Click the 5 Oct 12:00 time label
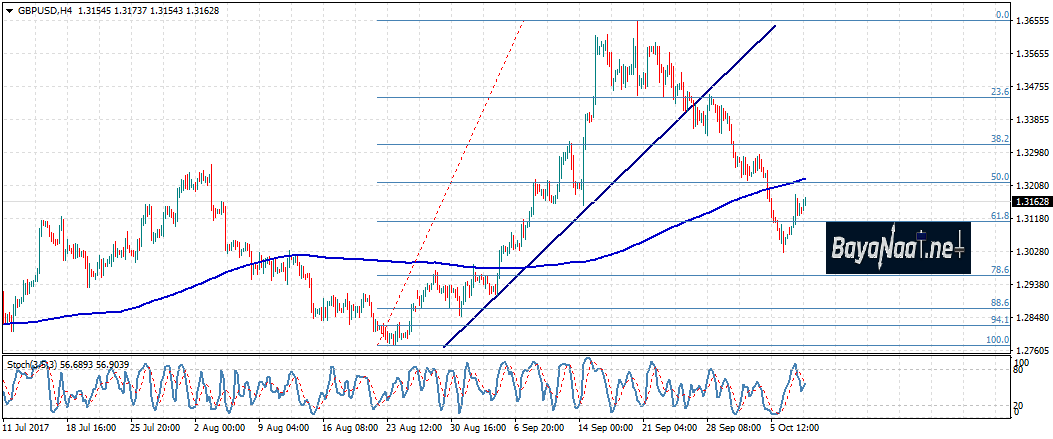The image size is (1053, 439). (795, 427)
